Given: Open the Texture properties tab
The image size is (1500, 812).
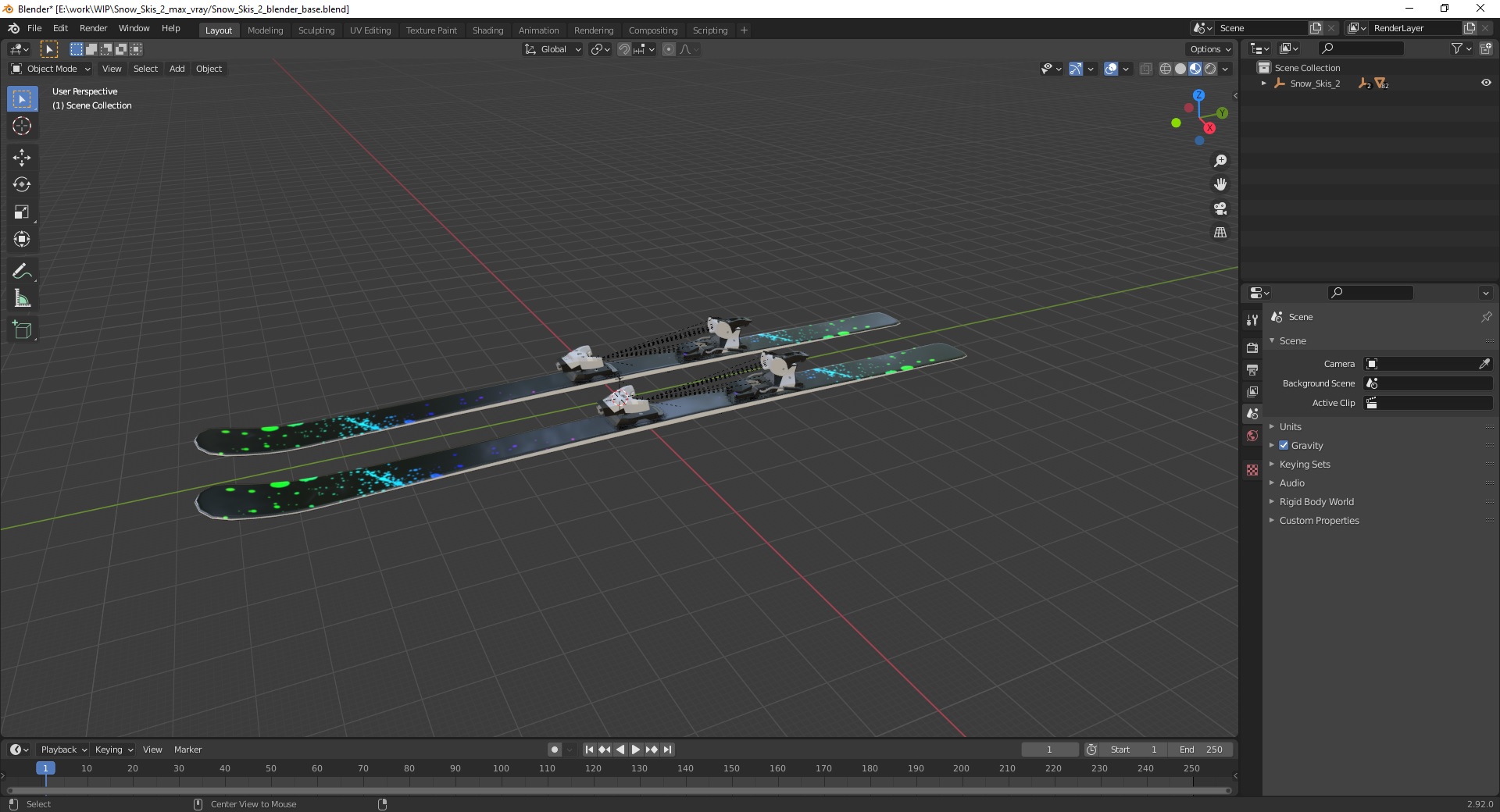Looking at the screenshot, I should (1252, 470).
